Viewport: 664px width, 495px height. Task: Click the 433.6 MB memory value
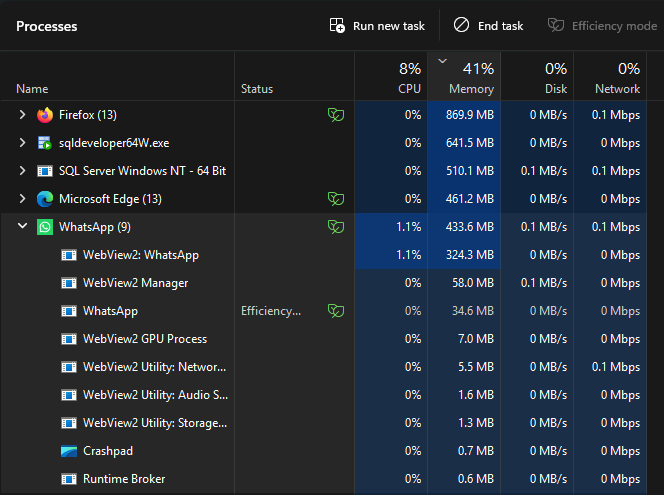click(x=470, y=227)
